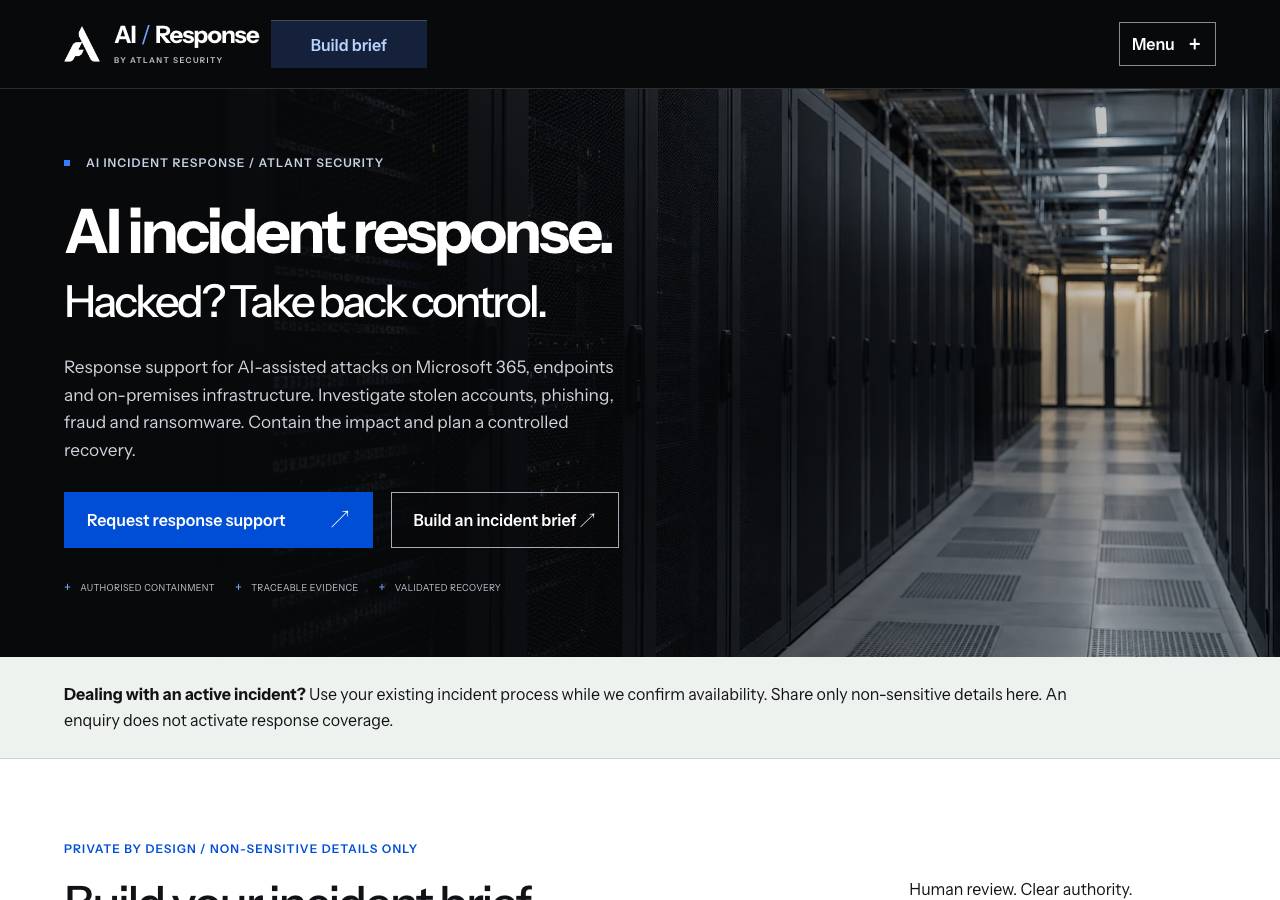Click the VALIDATED RECOVERY label

[x=447, y=588]
